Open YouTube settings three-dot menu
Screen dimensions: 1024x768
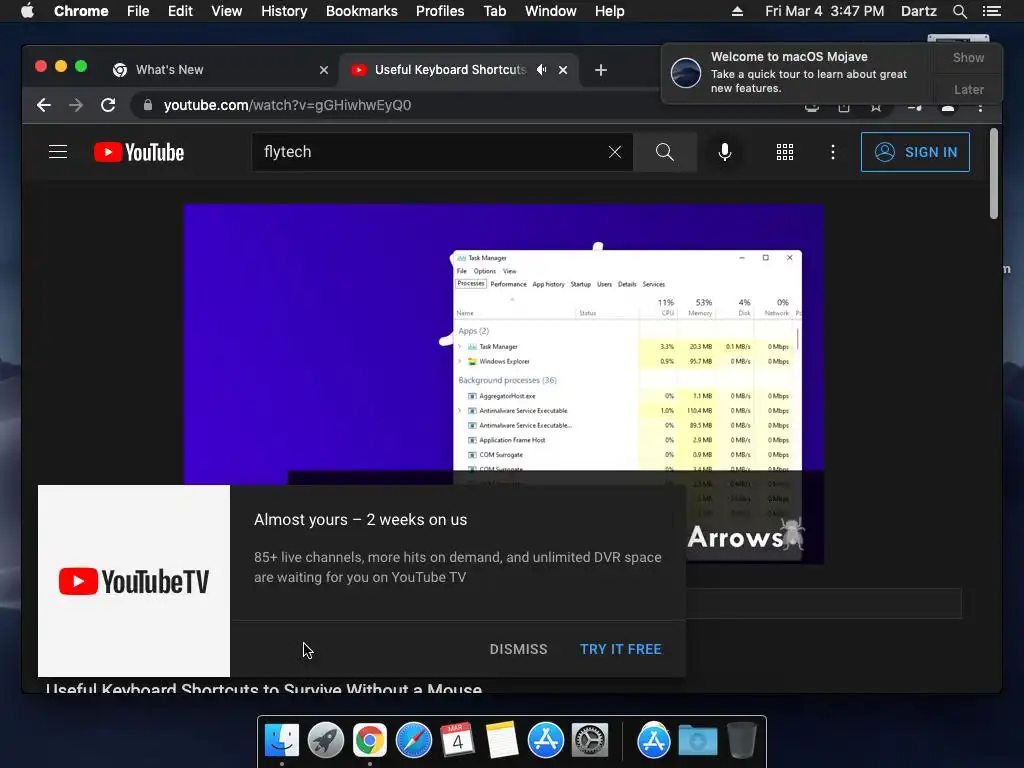pos(832,152)
